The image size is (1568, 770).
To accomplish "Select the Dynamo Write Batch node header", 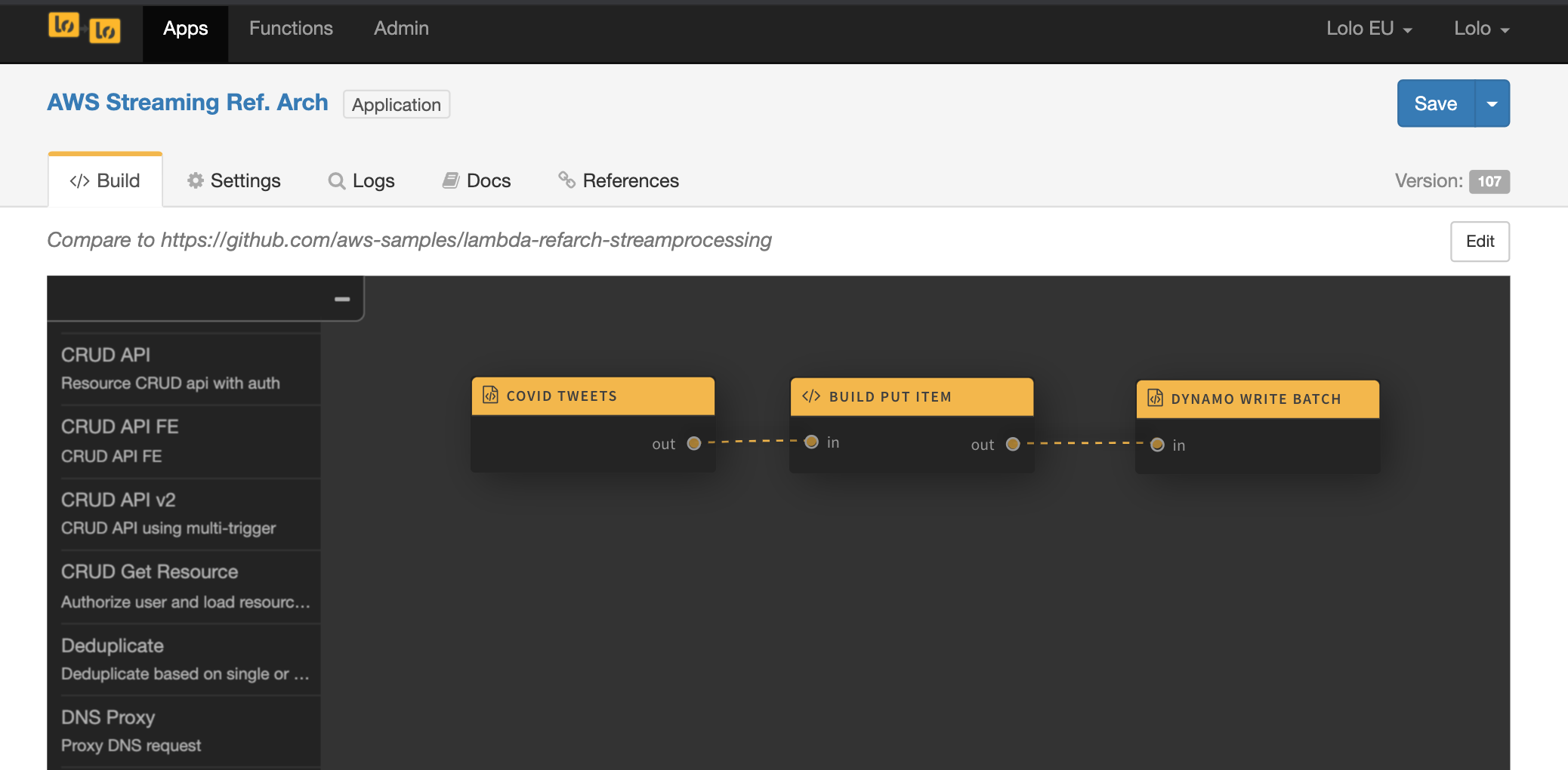I will click(1258, 399).
